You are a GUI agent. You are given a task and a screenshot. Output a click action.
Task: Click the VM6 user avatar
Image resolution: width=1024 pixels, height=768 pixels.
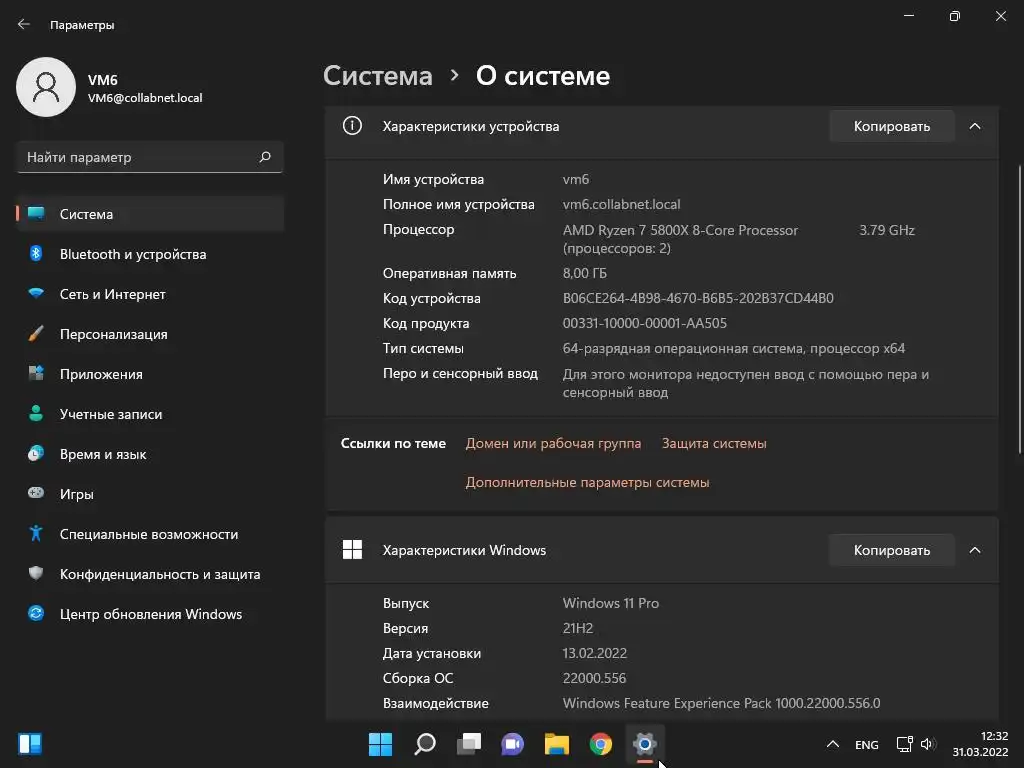[46, 87]
